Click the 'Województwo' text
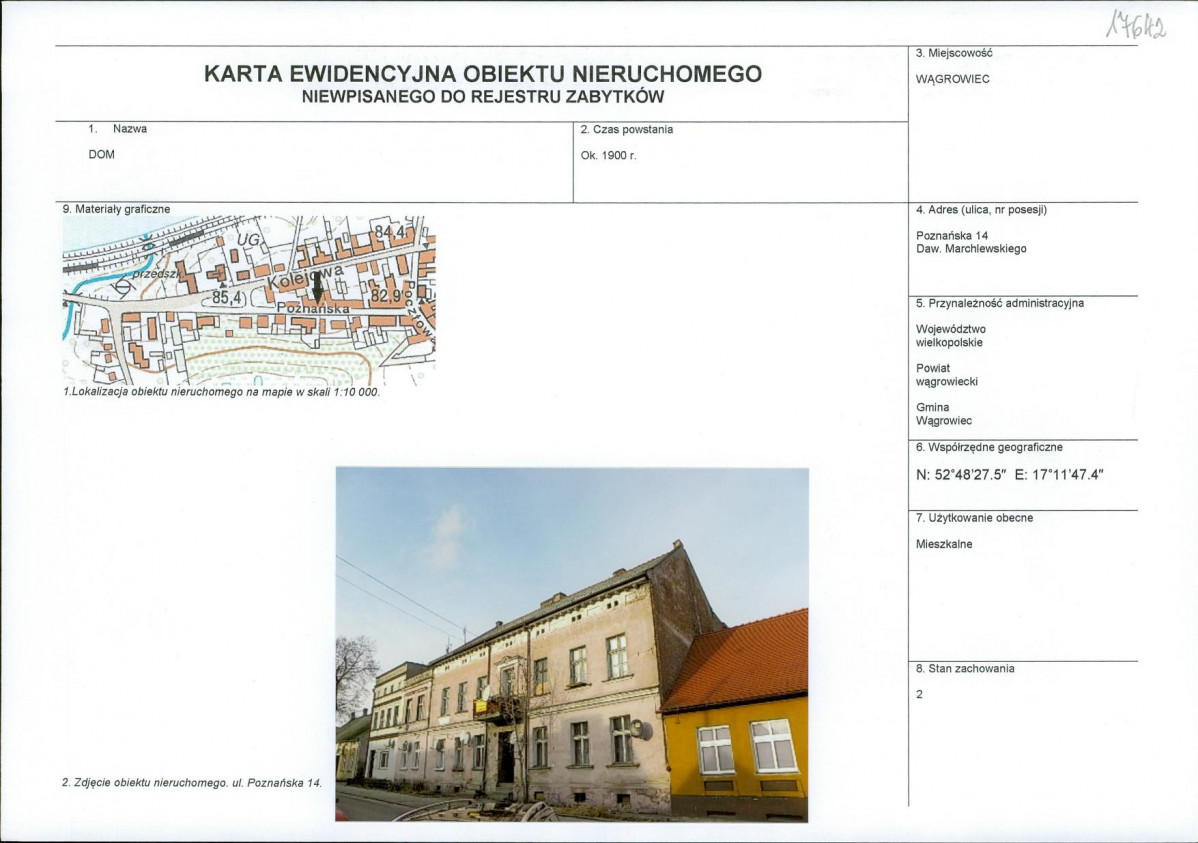 (950, 329)
